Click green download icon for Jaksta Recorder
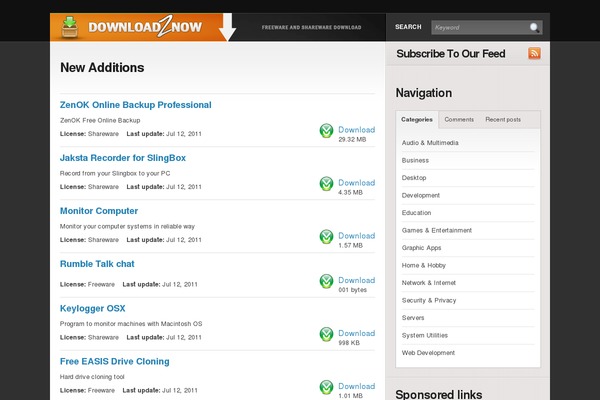Screen dimensions: 600x400 pyautogui.click(x=326, y=184)
